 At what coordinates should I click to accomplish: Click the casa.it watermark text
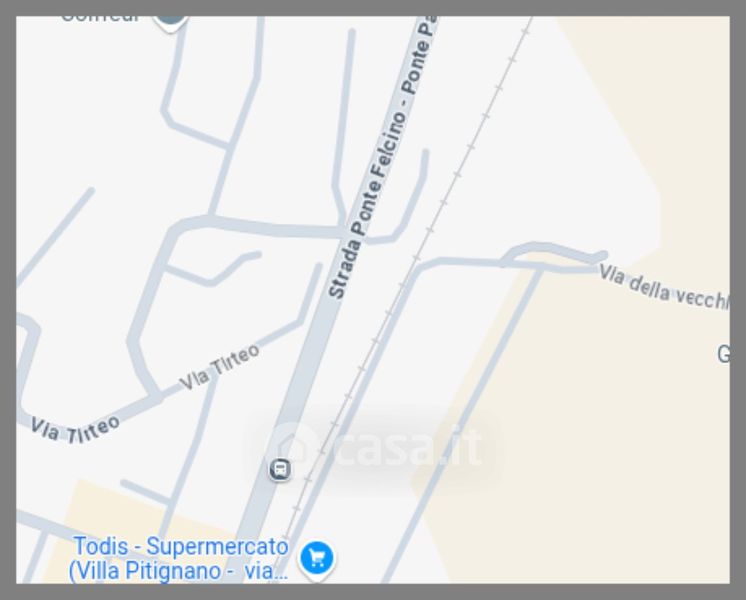click(408, 446)
